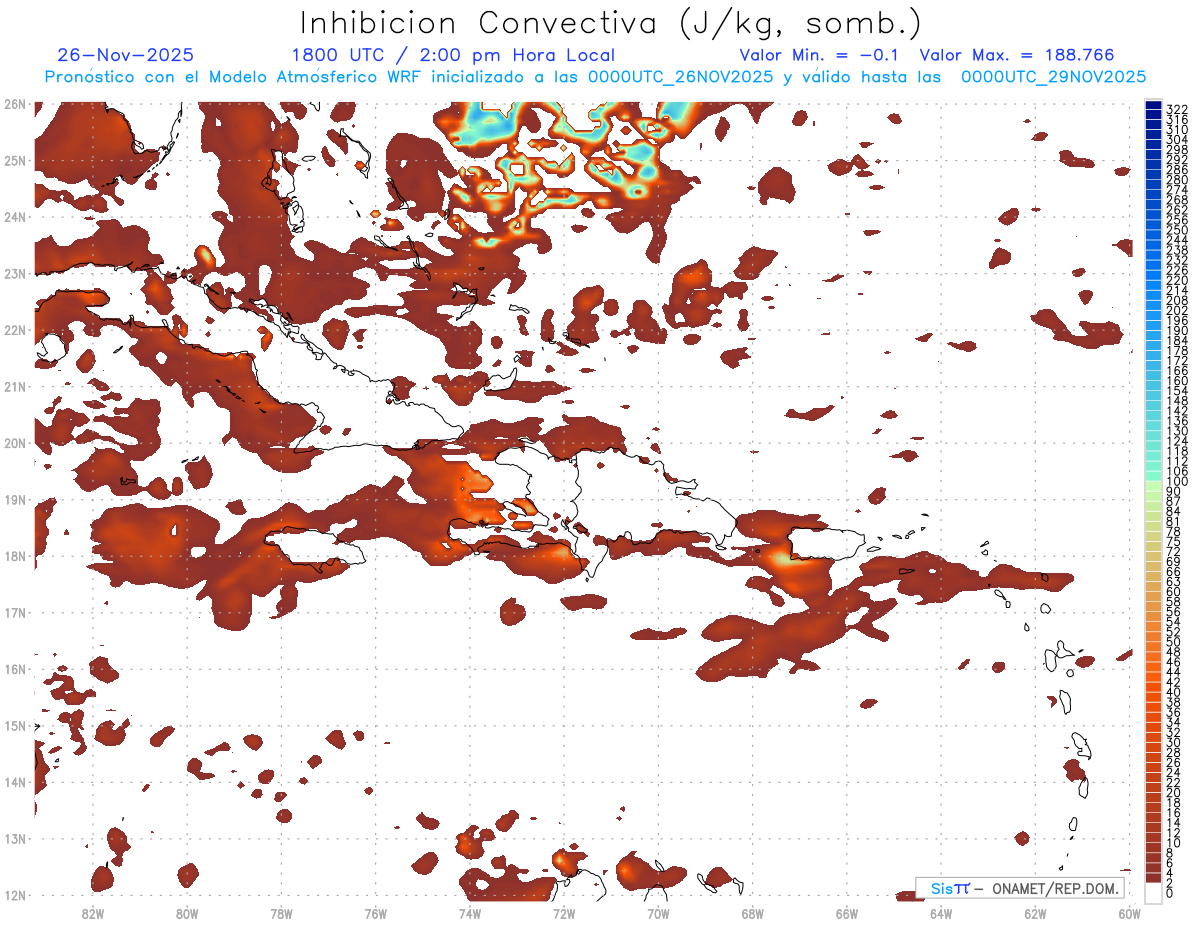Click the longitude label '64W'
This screenshot has width=1200, height=927.
[941, 913]
